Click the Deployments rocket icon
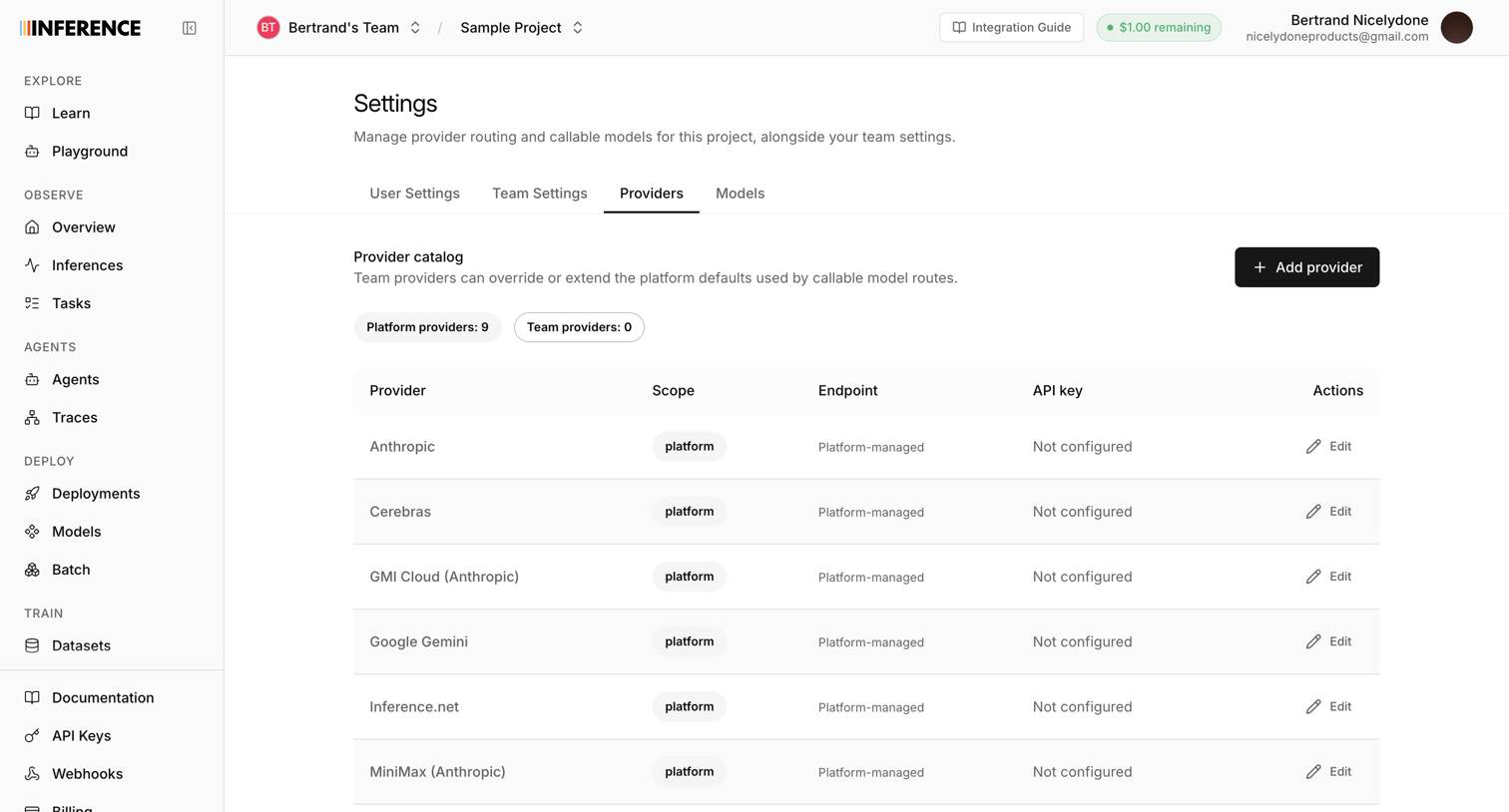The height and width of the screenshot is (812, 1509). point(32,494)
